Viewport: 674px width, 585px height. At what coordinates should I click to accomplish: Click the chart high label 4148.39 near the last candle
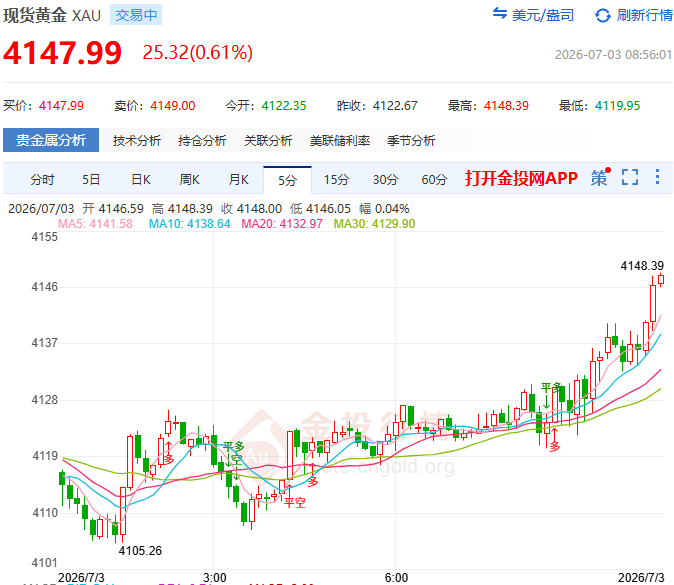click(642, 266)
